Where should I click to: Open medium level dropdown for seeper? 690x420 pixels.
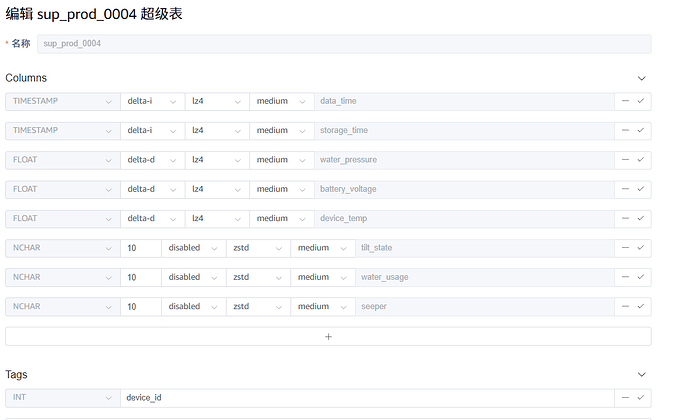(x=323, y=307)
